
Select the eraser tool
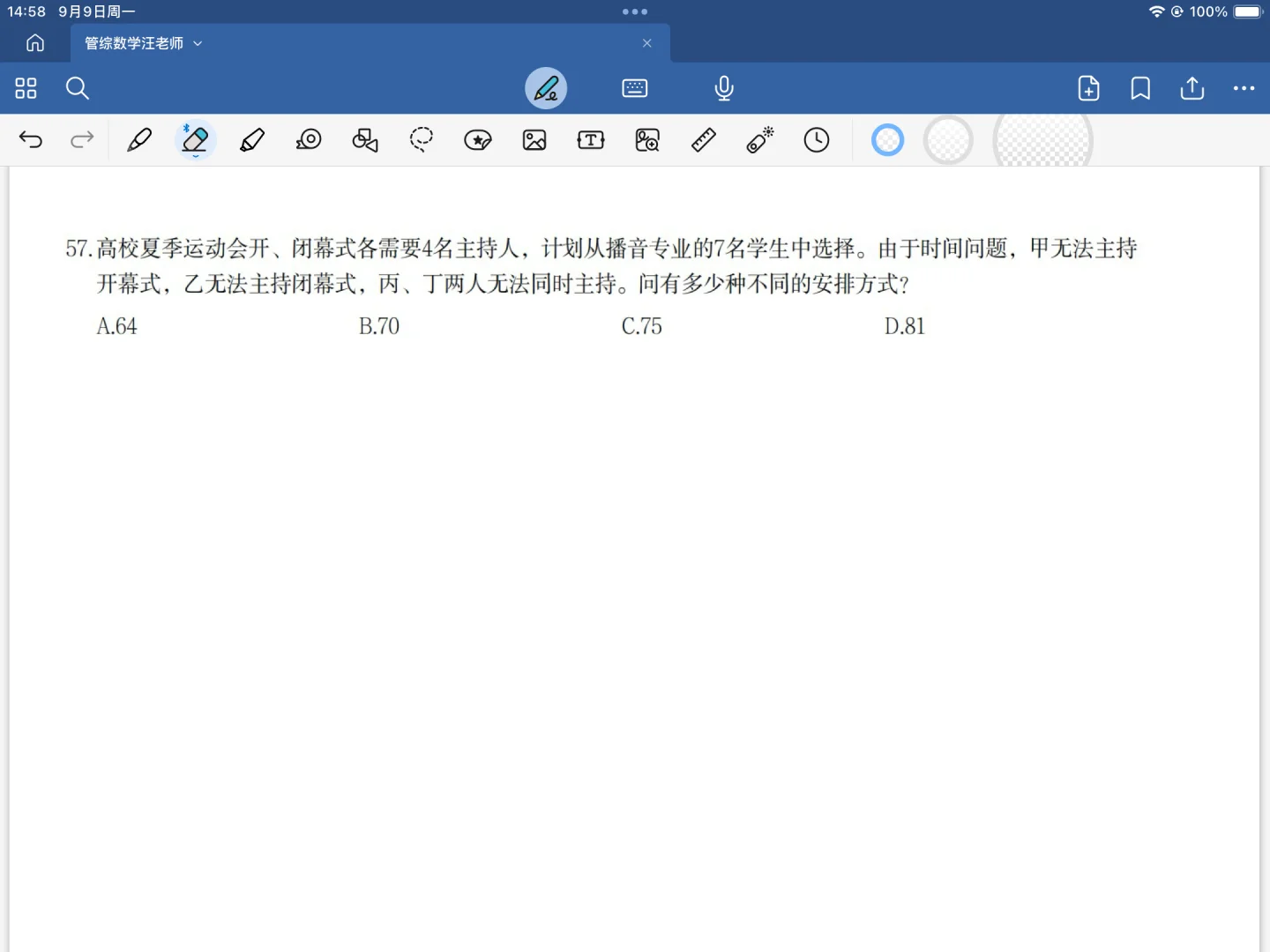tap(195, 139)
